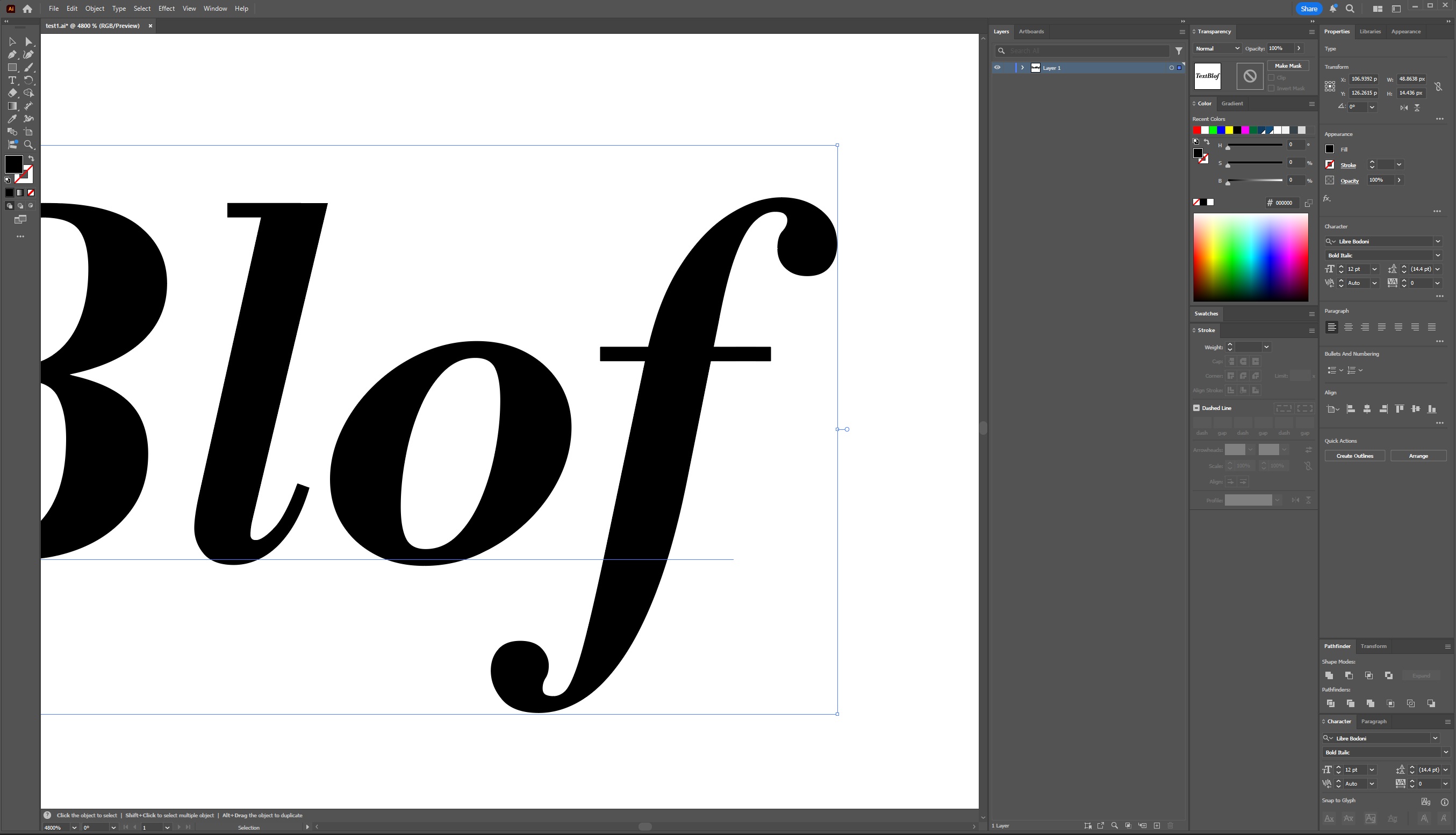Select the Direct Selection tool

tap(28, 41)
